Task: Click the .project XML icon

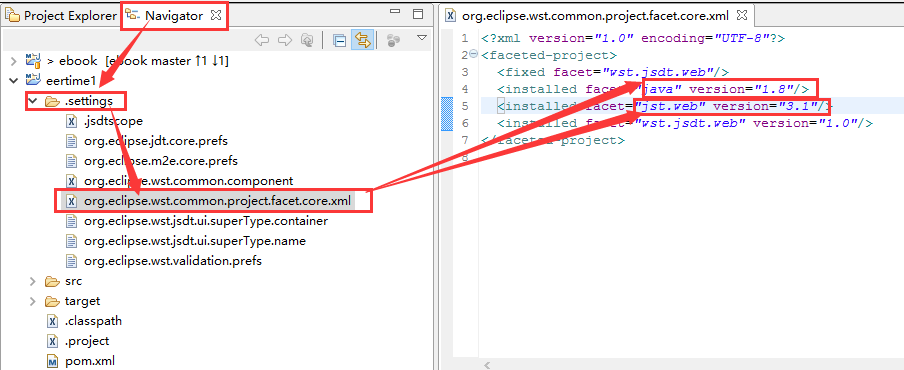Action: [52, 341]
